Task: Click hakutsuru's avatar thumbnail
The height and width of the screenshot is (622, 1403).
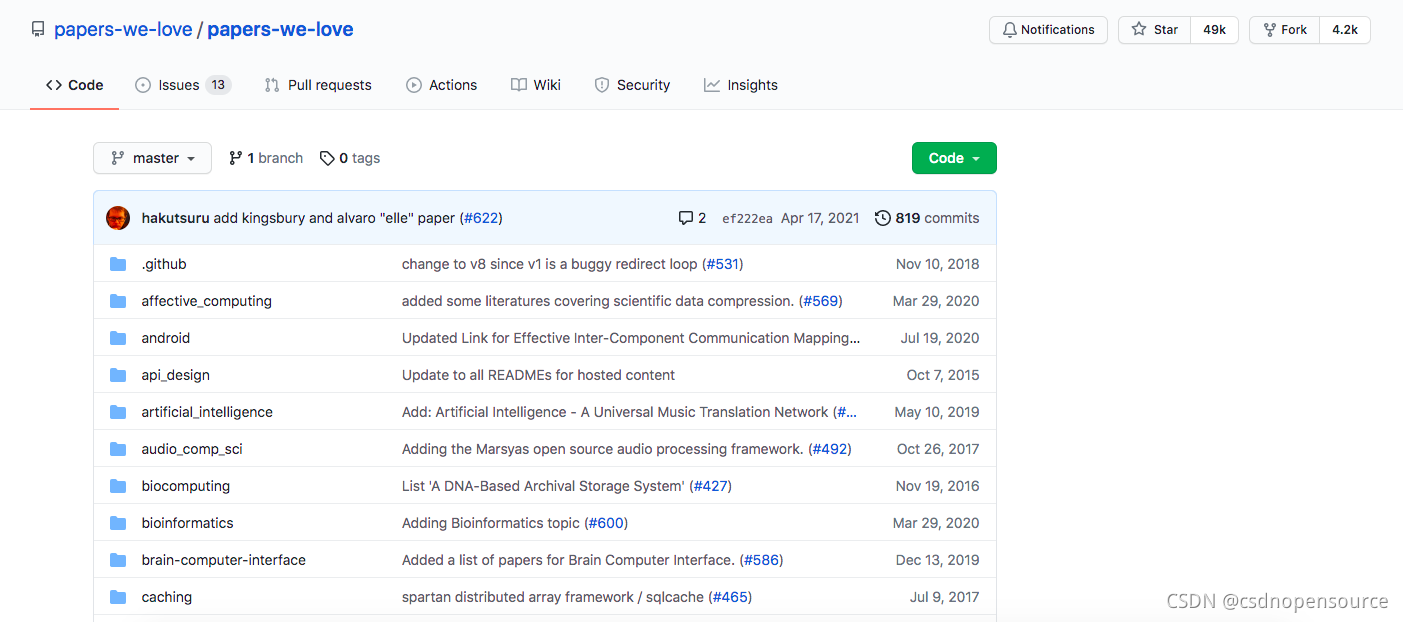Action: click(x=118, y=218)
